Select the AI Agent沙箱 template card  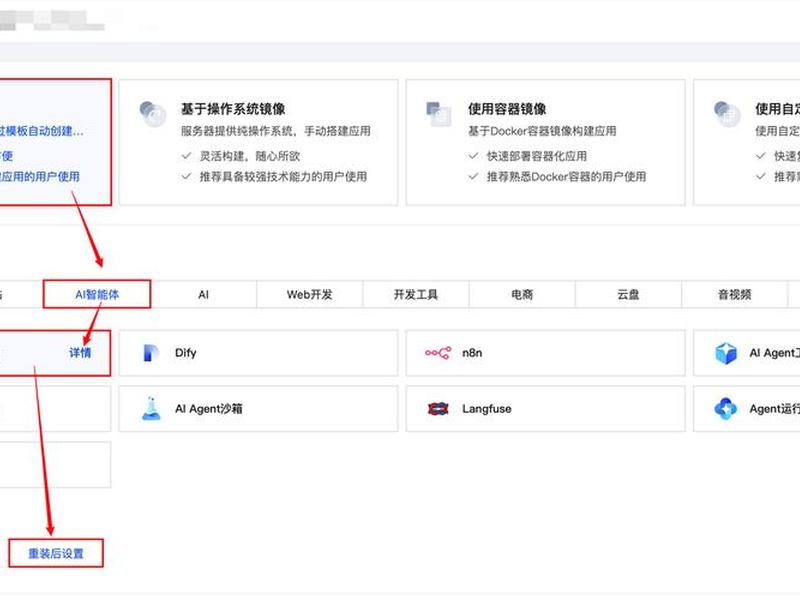pyautogui.click(x=258, y=409)
